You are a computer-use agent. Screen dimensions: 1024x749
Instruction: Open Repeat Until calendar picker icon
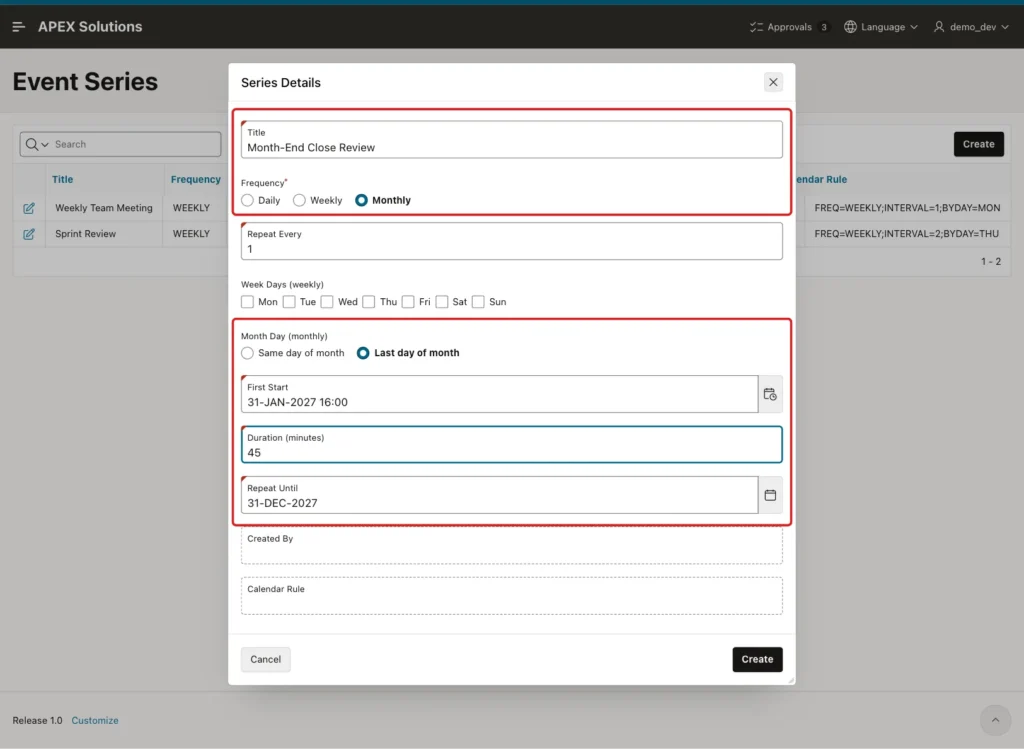click(x=770, y=495)
